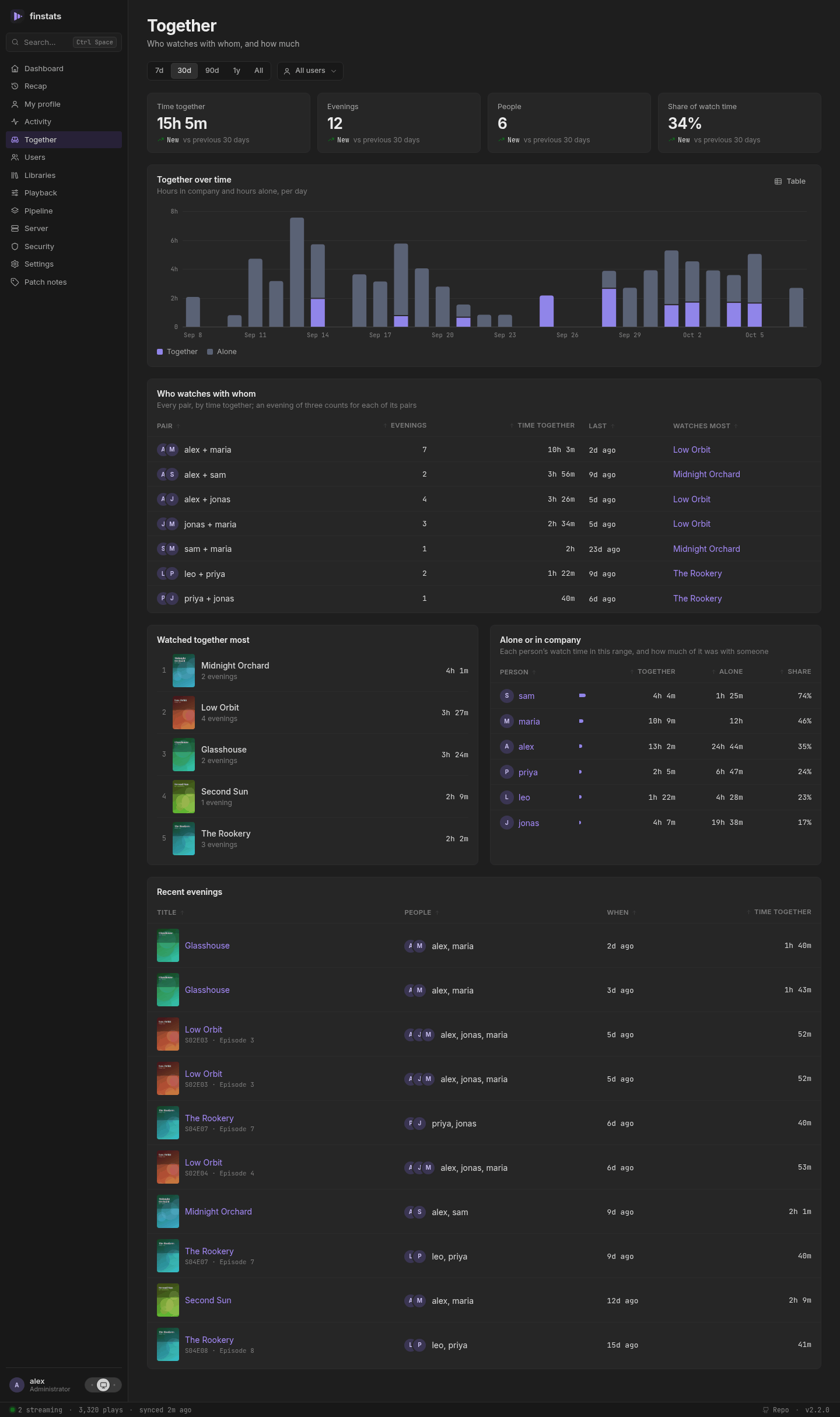Sort Alone or in company by Share
Screen dimensions: 840x1417
(796, 672)
